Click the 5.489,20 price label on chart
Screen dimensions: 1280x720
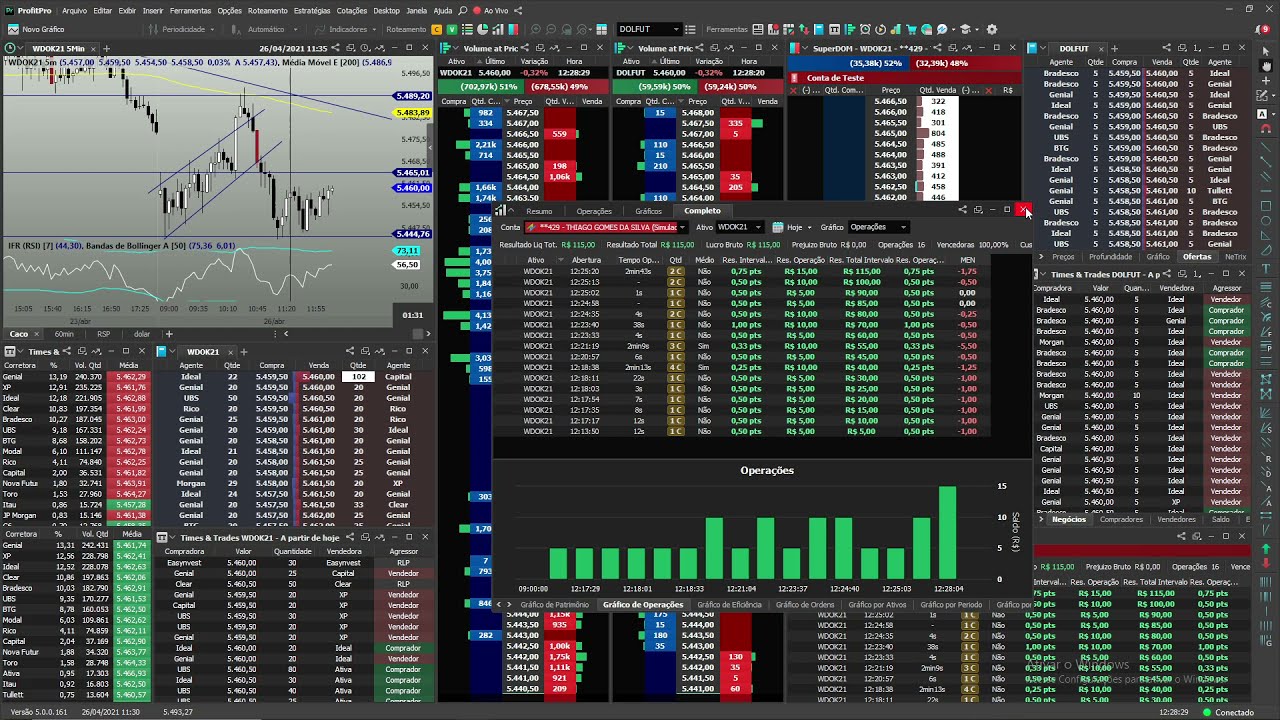pyautogui.click(x=413, y=96)
